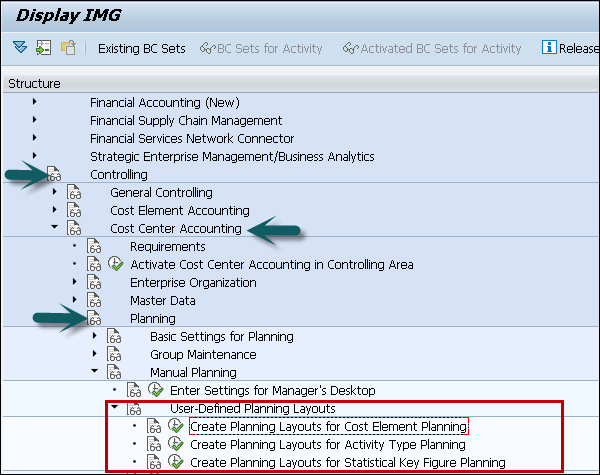Viewport: 600px width, 475px height.
Task: Click Activated BC Sets for Activity button
Action: click(432, 48)
